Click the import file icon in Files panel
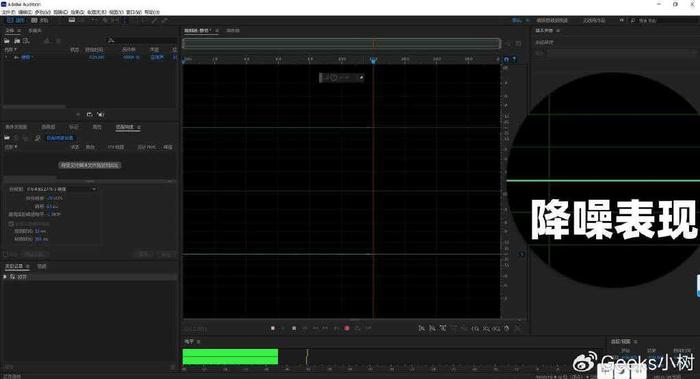 (17, 41)
